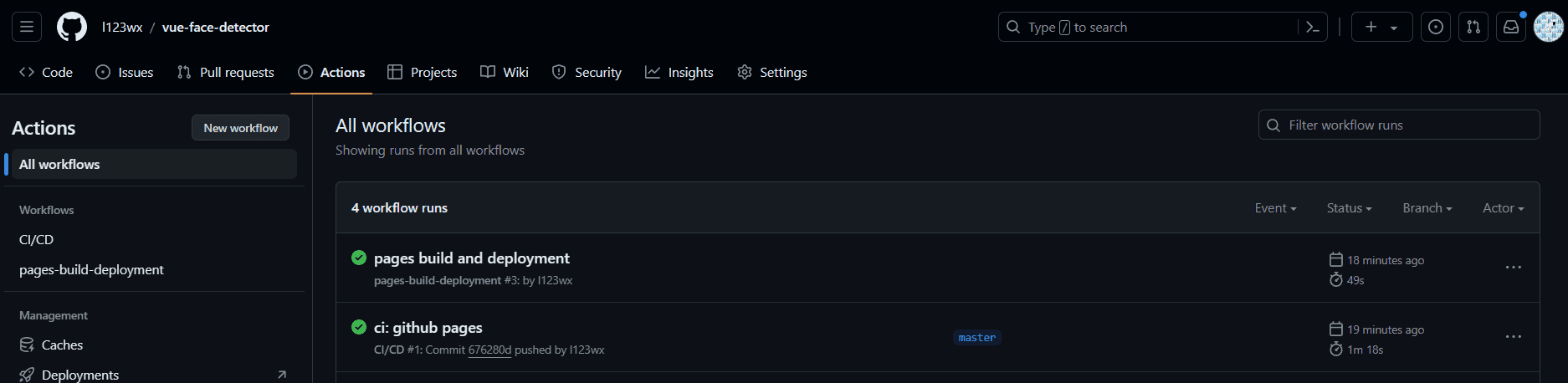Click the New workflow button
Viewport: 1568px width, 383px height.
click(240, 128)
